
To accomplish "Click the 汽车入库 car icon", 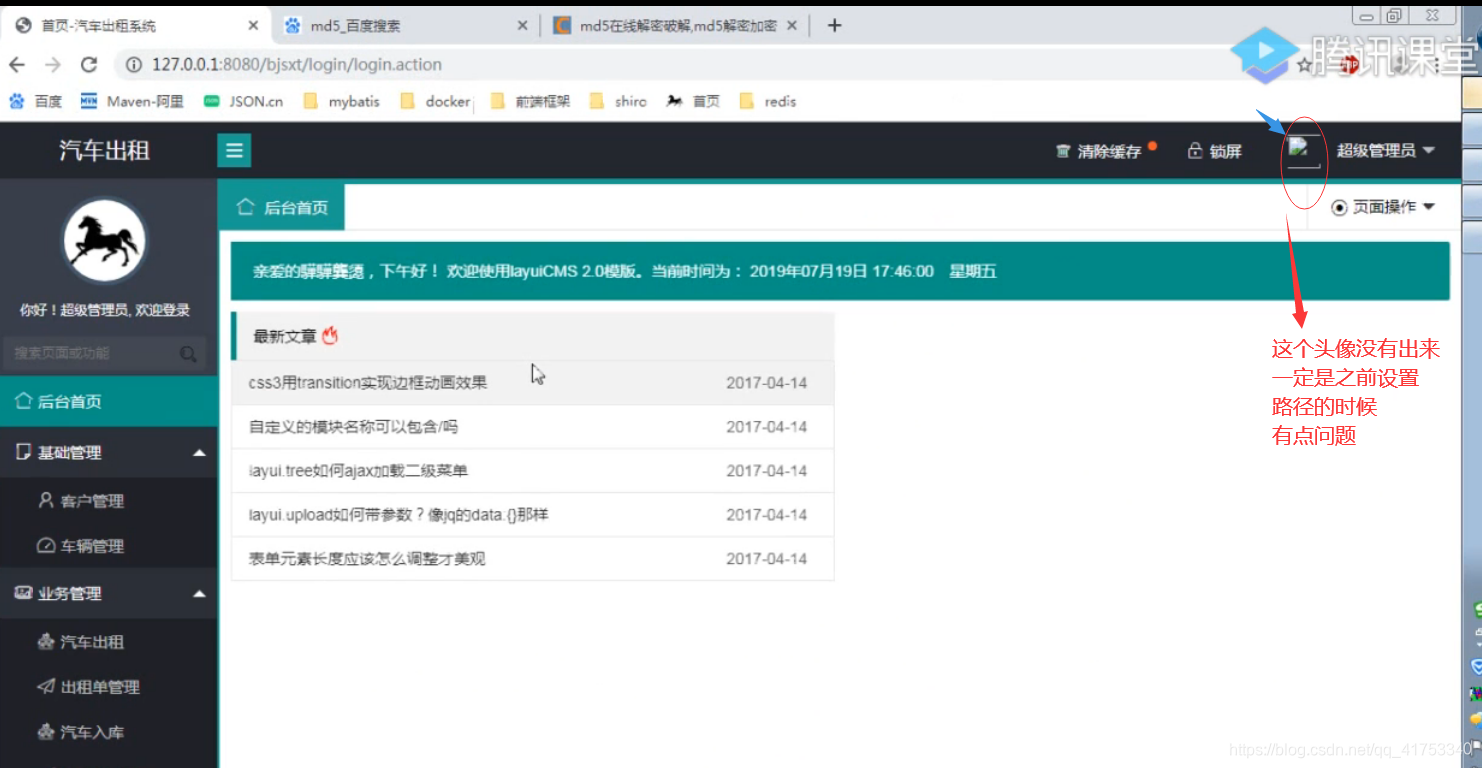I will click(x=45, y=732).
